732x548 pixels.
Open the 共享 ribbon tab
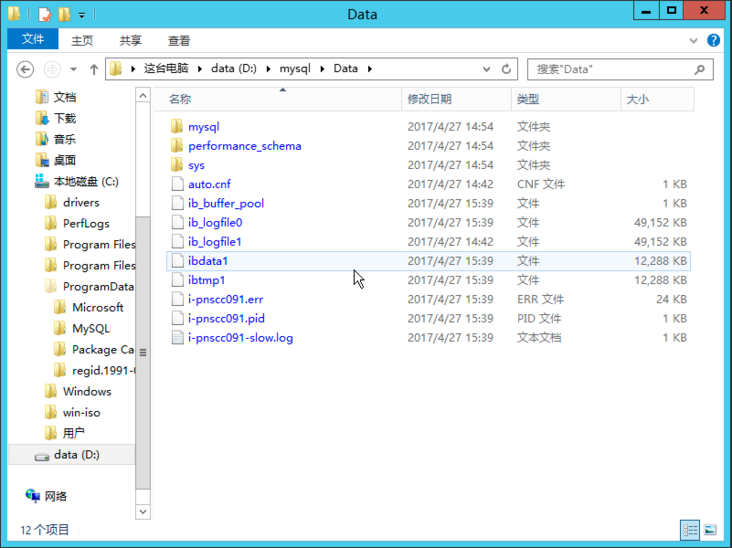[131, 41]
